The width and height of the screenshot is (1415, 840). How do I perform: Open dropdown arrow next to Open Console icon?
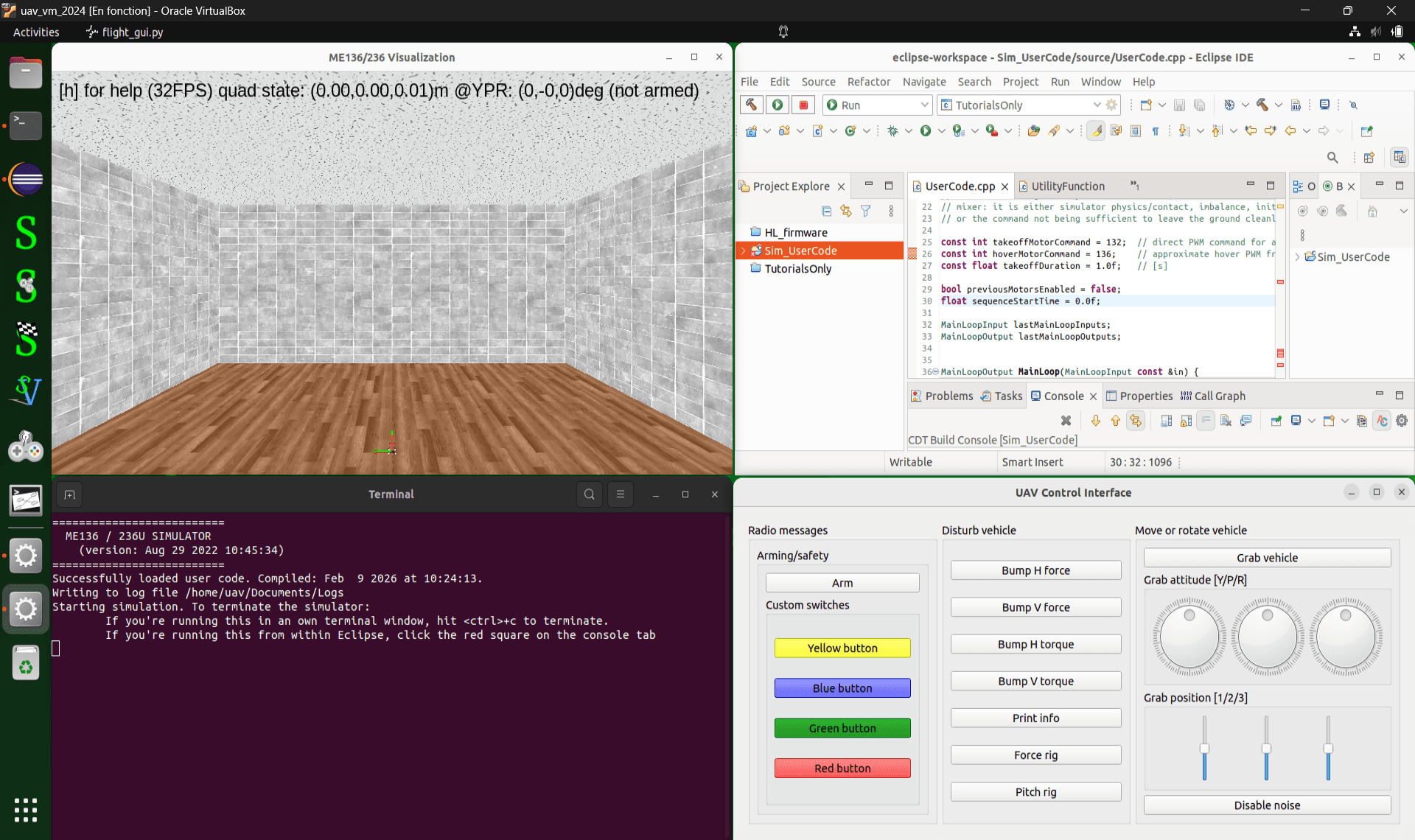(1345, 421)
